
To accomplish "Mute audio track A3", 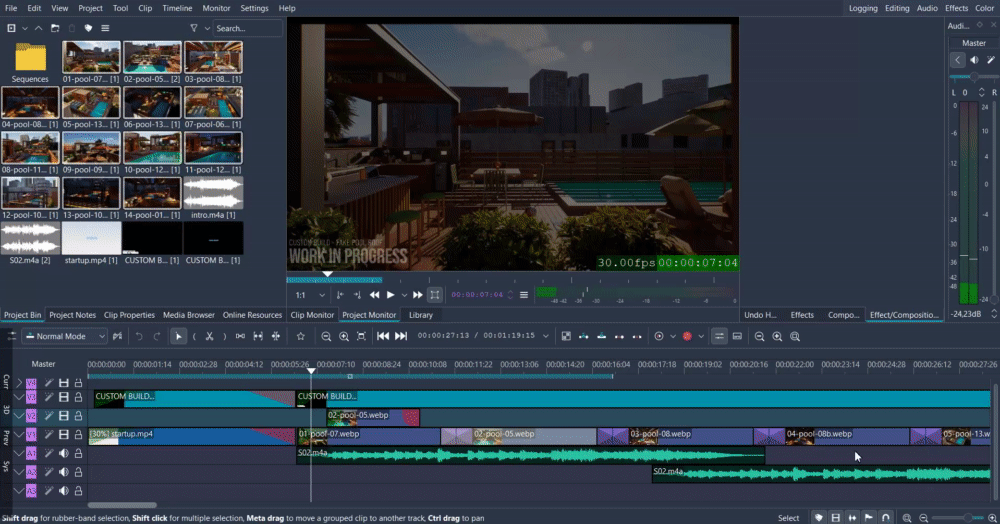I will click(64, 491).
